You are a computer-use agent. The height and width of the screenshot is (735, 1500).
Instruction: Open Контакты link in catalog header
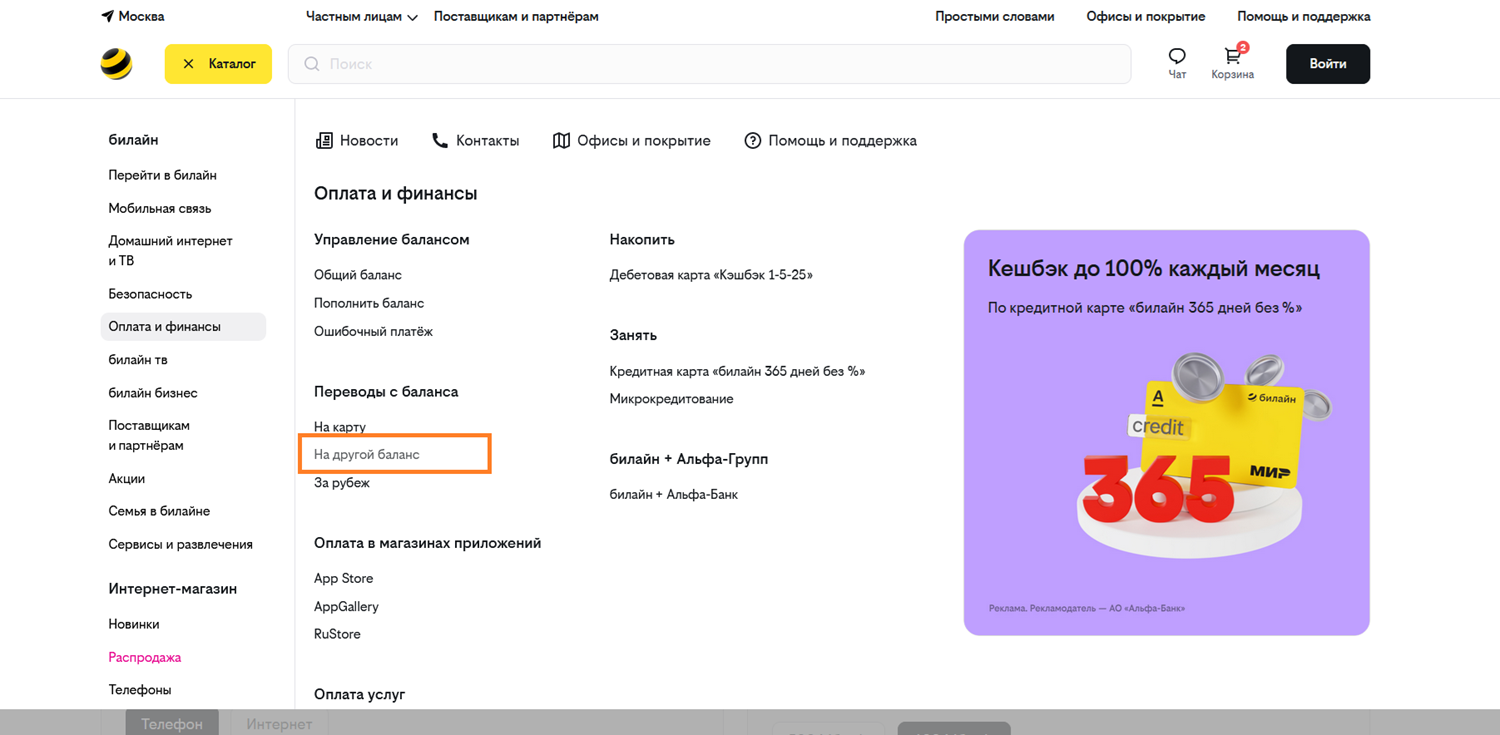coord(476,141)
